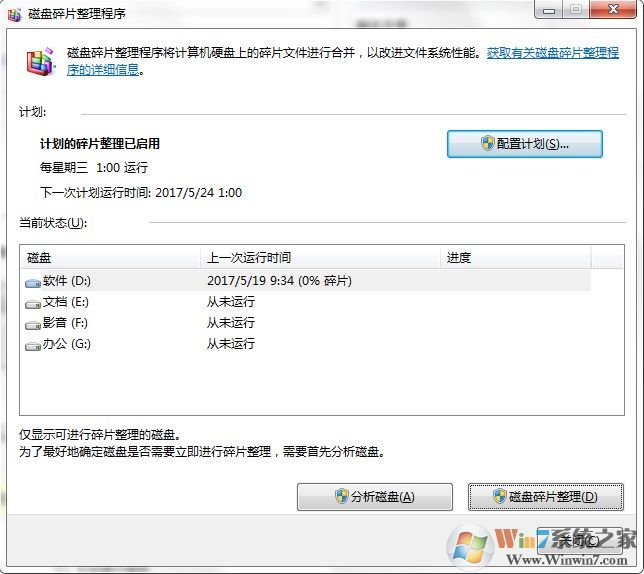
Task: Click 从未运行 in the 办公 (G:) row
Action: pyautogui.click(x=231, y=344)
